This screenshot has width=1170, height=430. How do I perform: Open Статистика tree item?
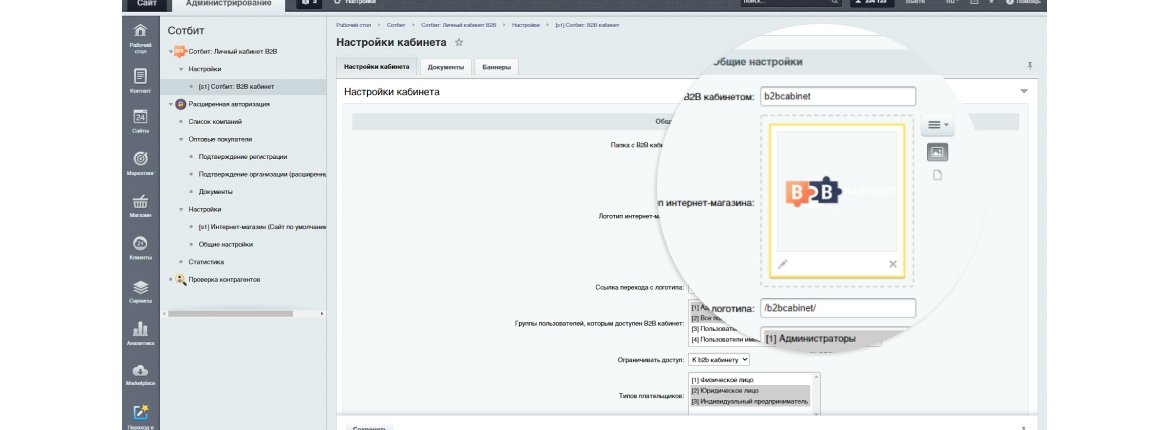click(x=206, y=262)
